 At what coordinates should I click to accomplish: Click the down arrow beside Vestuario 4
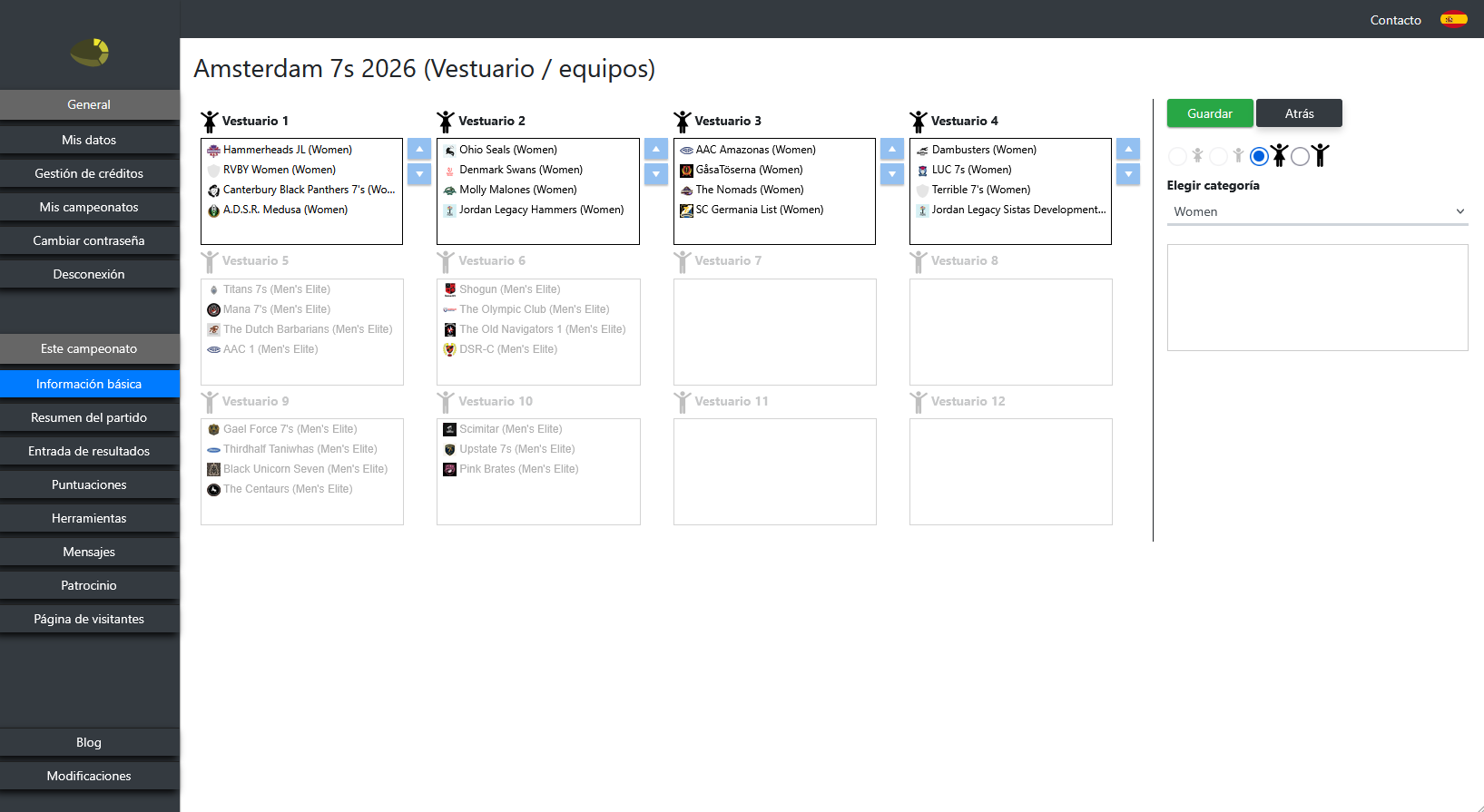(x=1128, y=174)
